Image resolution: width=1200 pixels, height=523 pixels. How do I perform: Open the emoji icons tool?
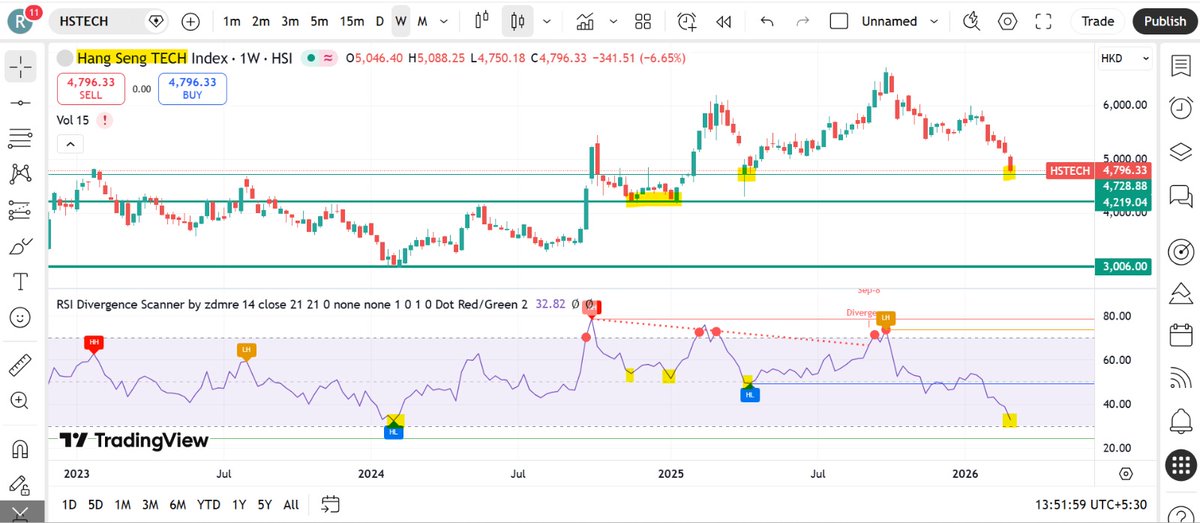pyautogui.click(x=19, y=317)
